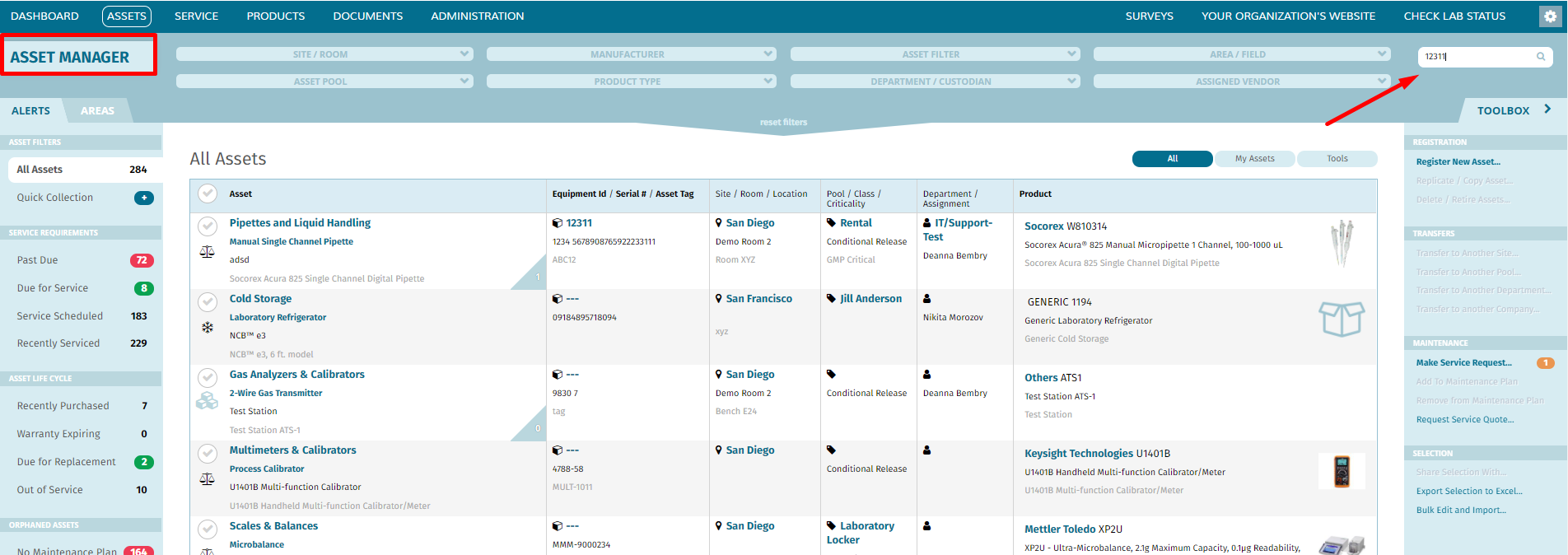Click the corner flag in Pipettes row

tap(533, 276)
